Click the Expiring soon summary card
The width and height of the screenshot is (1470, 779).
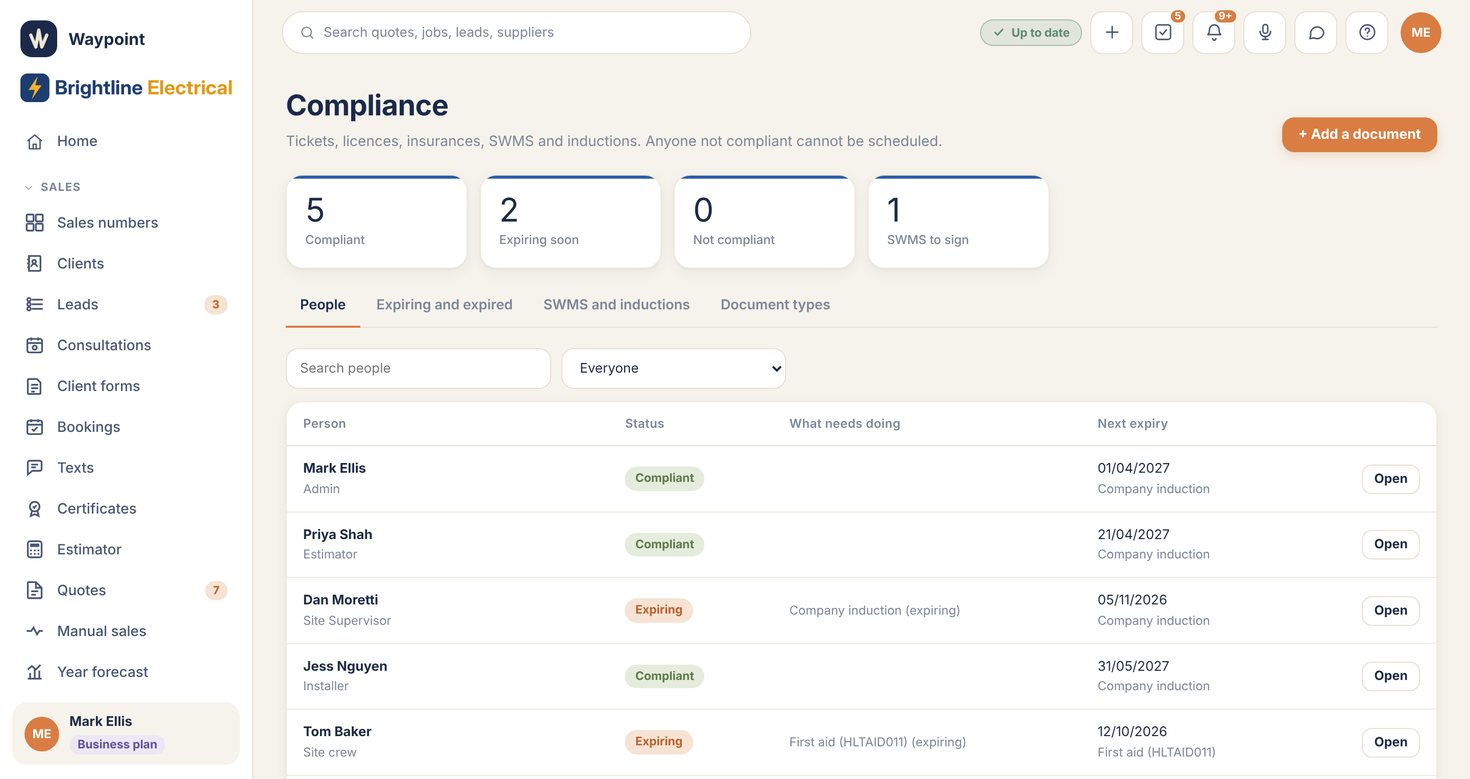tap(571, 222)
